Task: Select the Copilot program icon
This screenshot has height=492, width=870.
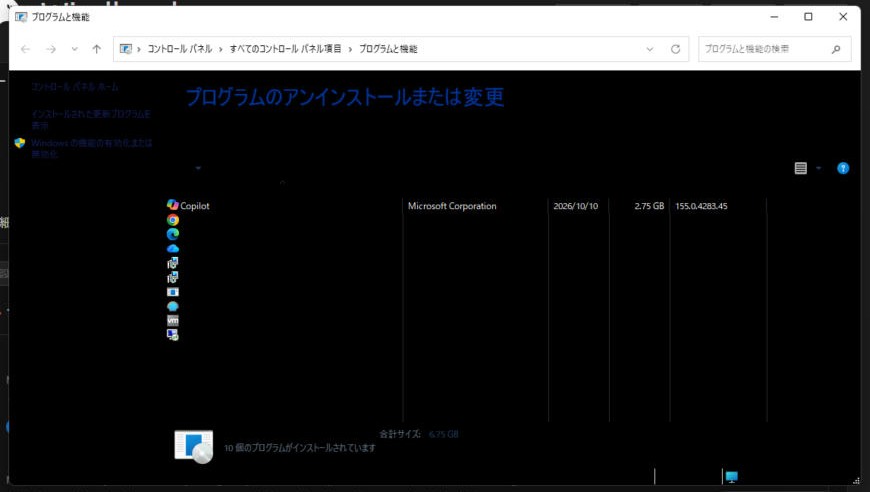Action: [173, 205]
